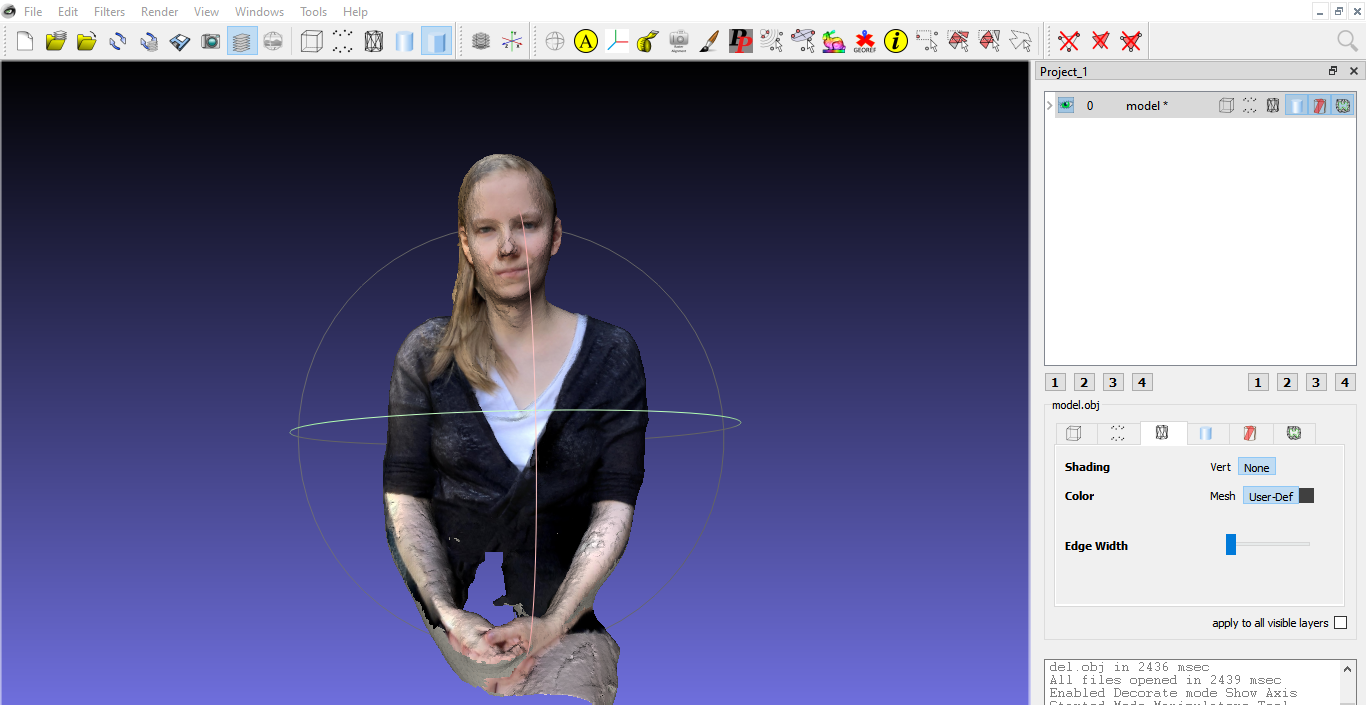Delete selected faces red X
The height and width of the screenshot is (705, 1366).
[1100, 41]
